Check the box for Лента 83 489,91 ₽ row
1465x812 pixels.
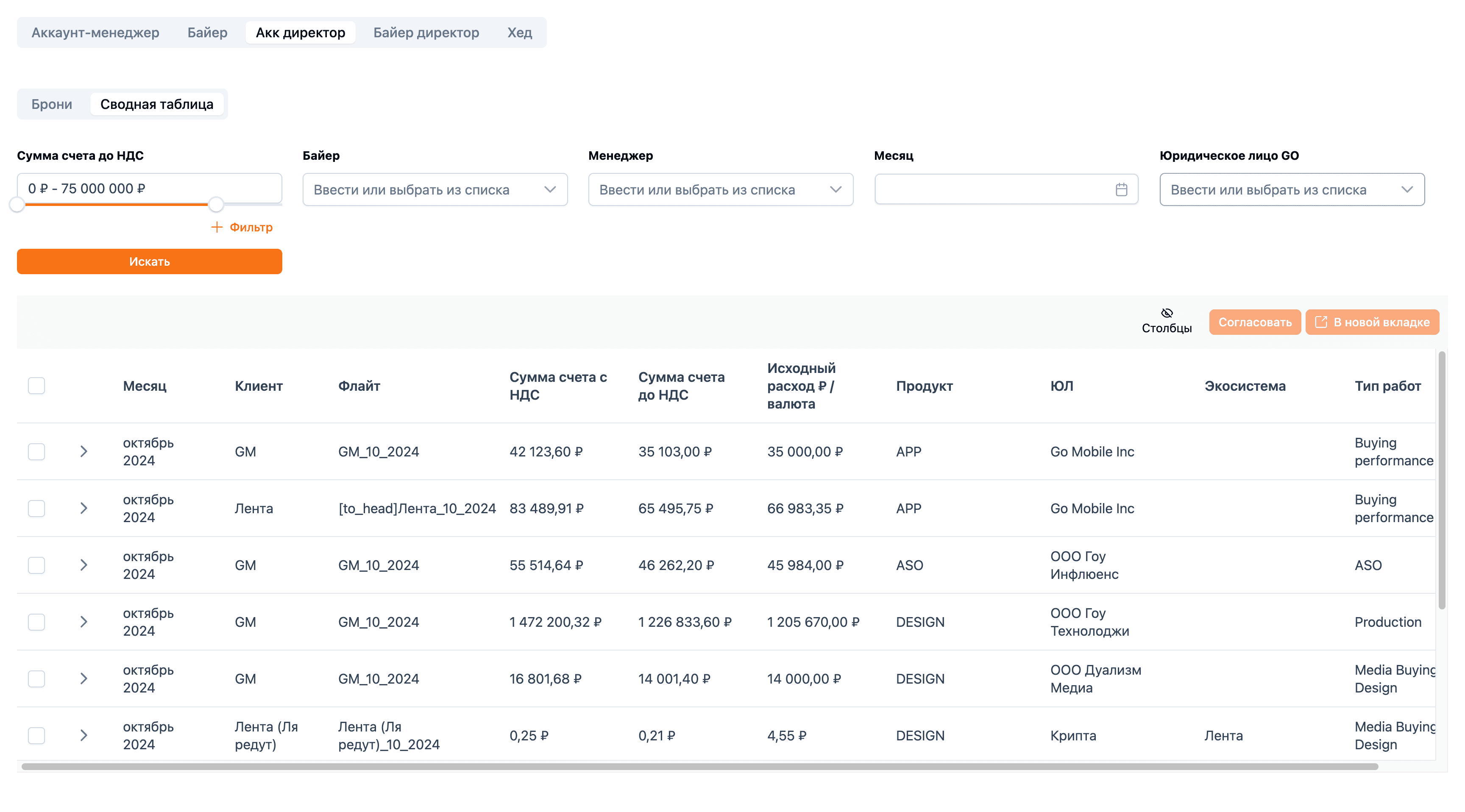[x=36, y=508]
